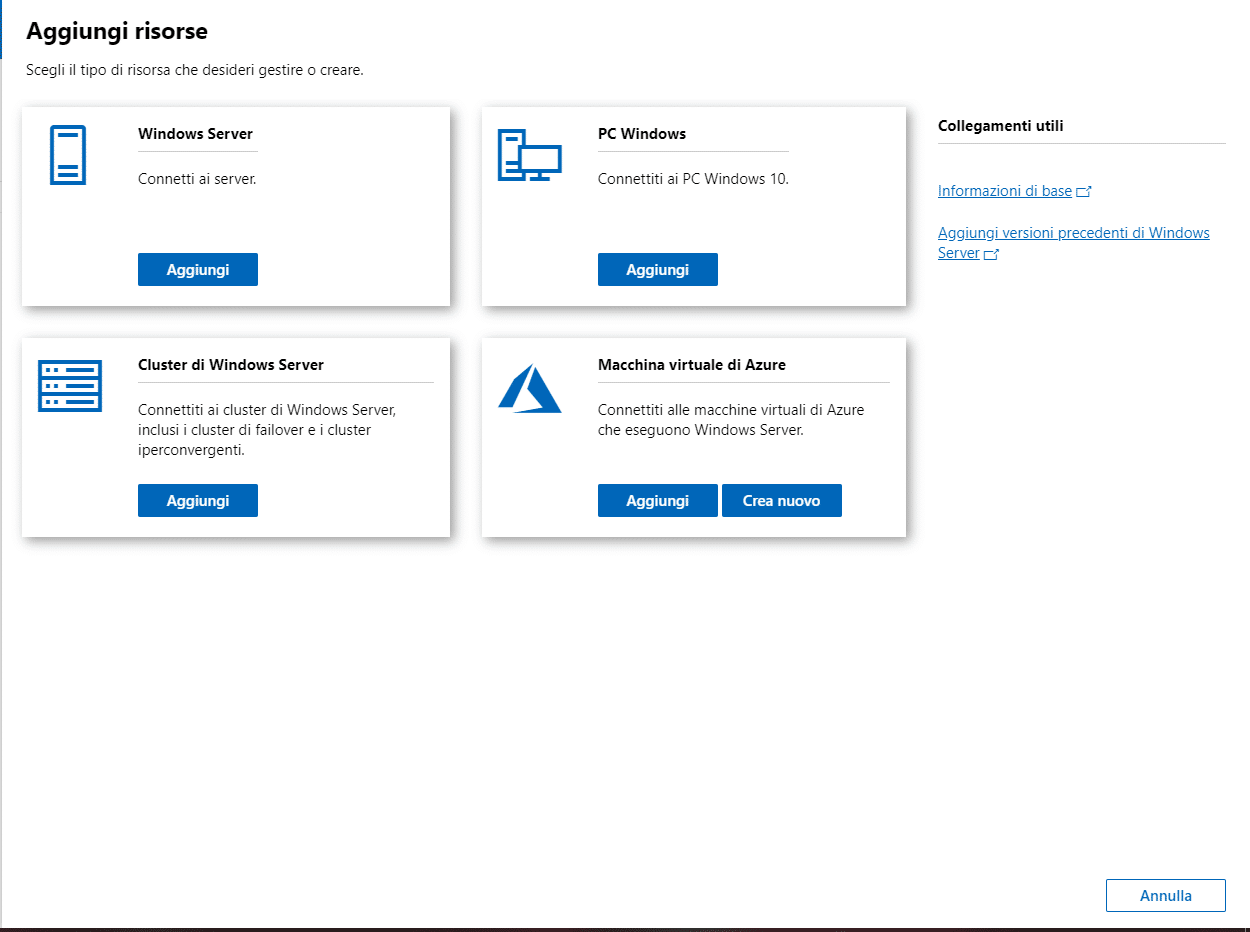Click the PC Windows desktop computer icon
1250x932 pixels.
point(530,155)
